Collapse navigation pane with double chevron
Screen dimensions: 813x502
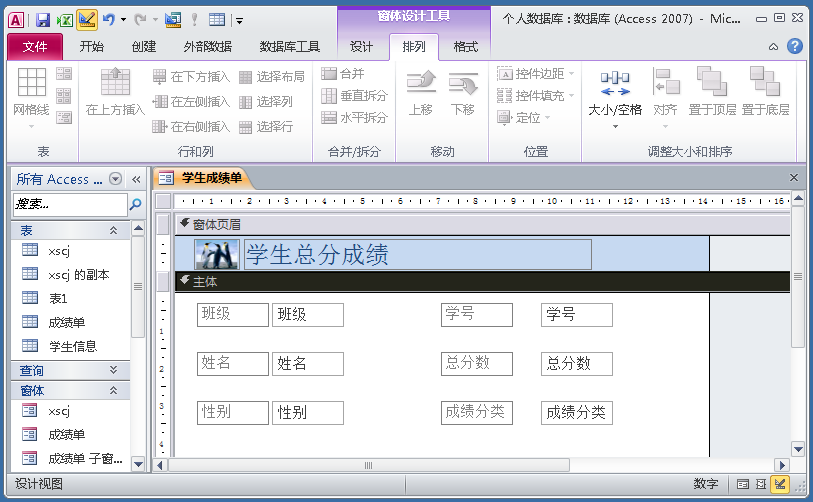pyautogui.click(x=136, y=179)
